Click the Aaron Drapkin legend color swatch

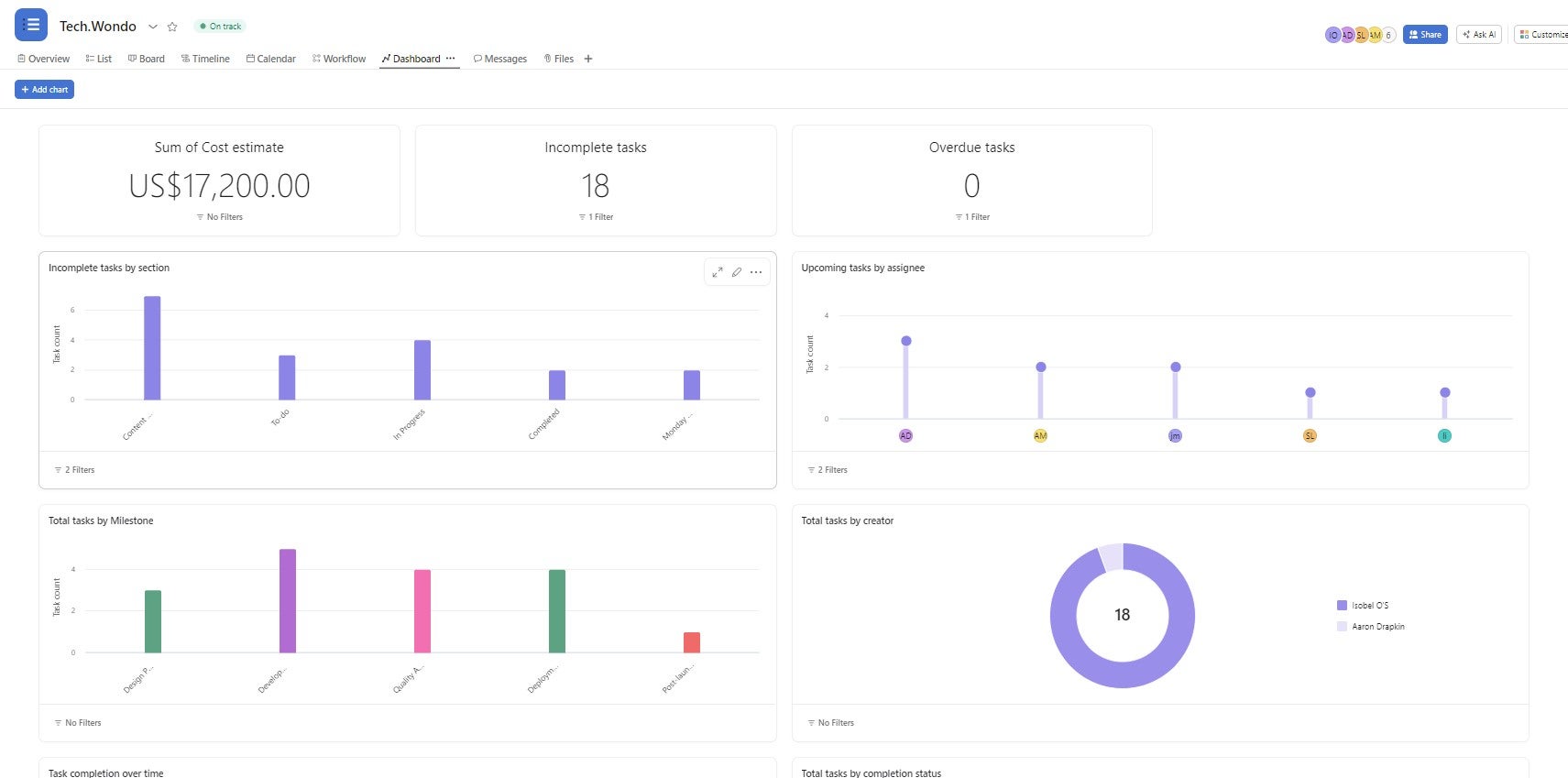pos(1342,627)
